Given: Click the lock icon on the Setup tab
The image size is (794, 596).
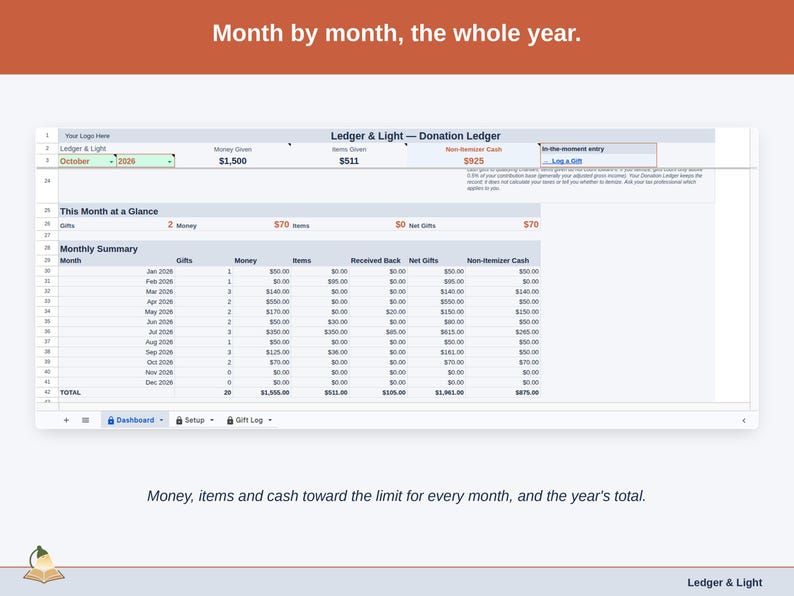Looking at the screenshot, I should 179,420.
